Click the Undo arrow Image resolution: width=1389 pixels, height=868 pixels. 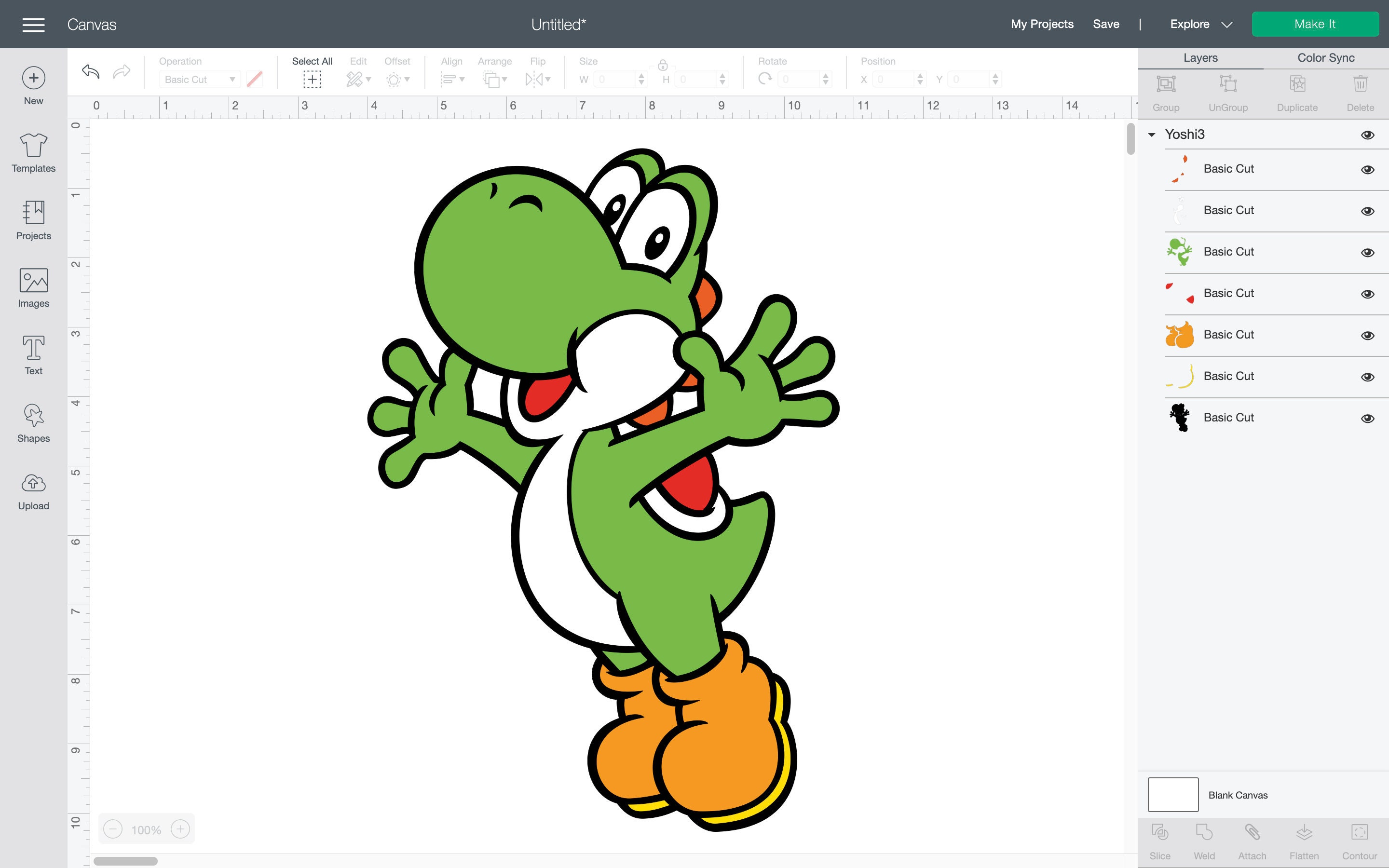90,72
